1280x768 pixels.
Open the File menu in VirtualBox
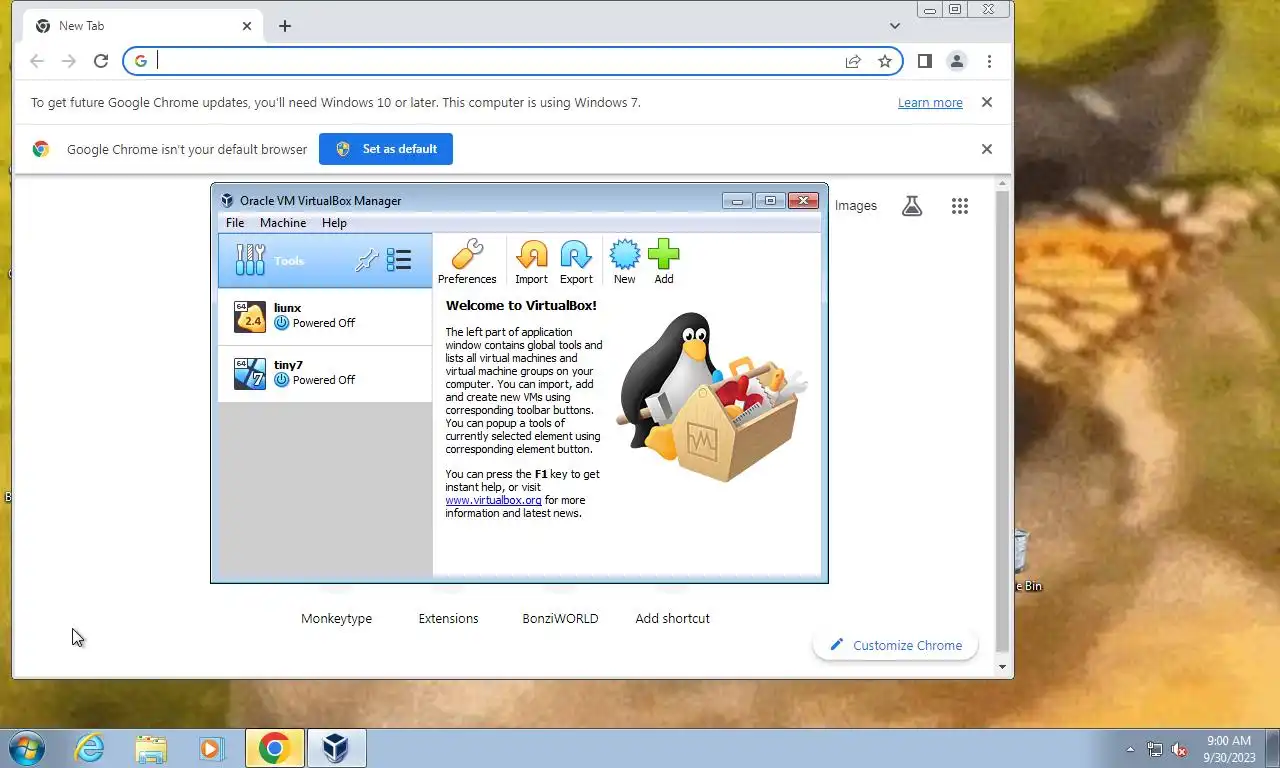pos(235,223)
